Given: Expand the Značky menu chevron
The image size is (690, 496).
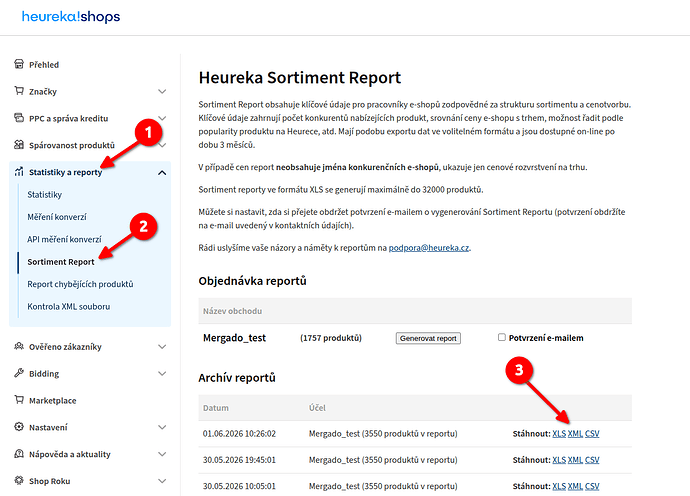Looking at the screenshot, I should 162,92.
